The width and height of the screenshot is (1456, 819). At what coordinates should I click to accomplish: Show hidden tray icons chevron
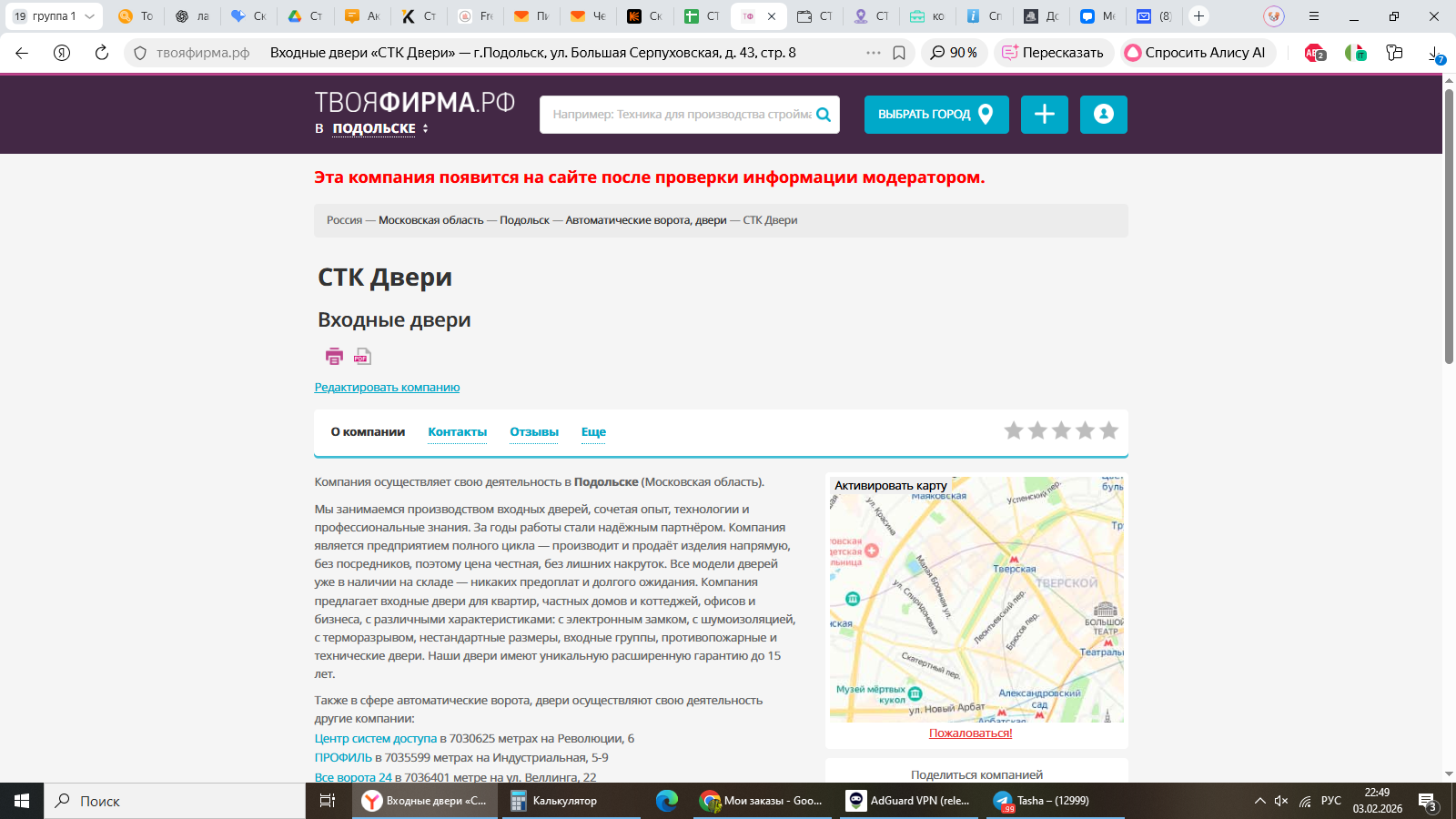click(1260, 801)
